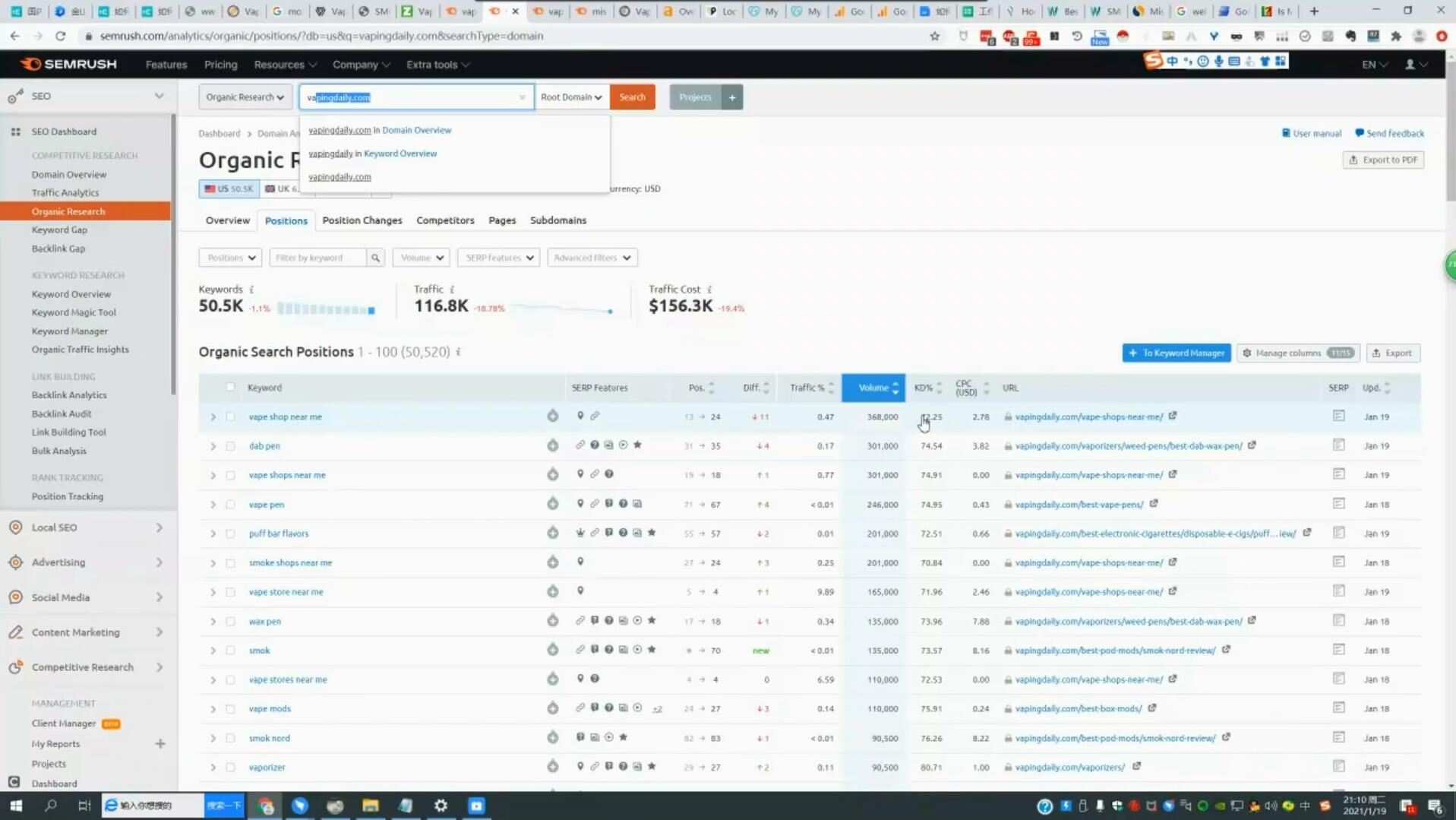Click the Traffic trend line chart
Screen dimensions: 1456x820
563,309
